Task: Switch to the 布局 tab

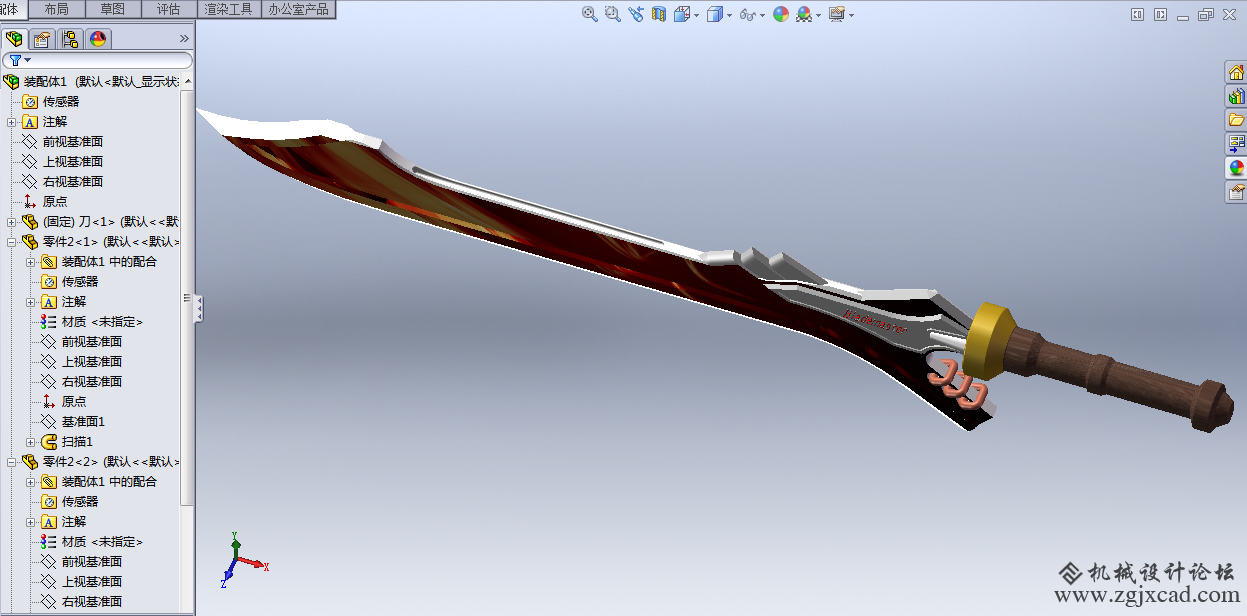Action: 57,9
